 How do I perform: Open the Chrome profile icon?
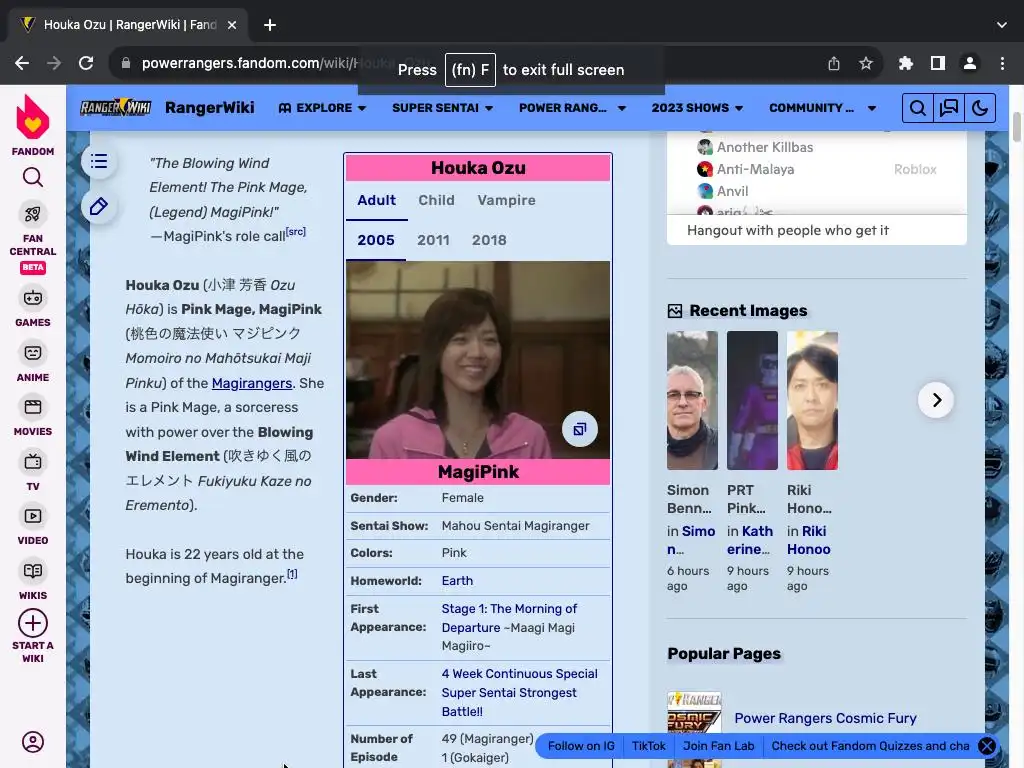point(970,63)
